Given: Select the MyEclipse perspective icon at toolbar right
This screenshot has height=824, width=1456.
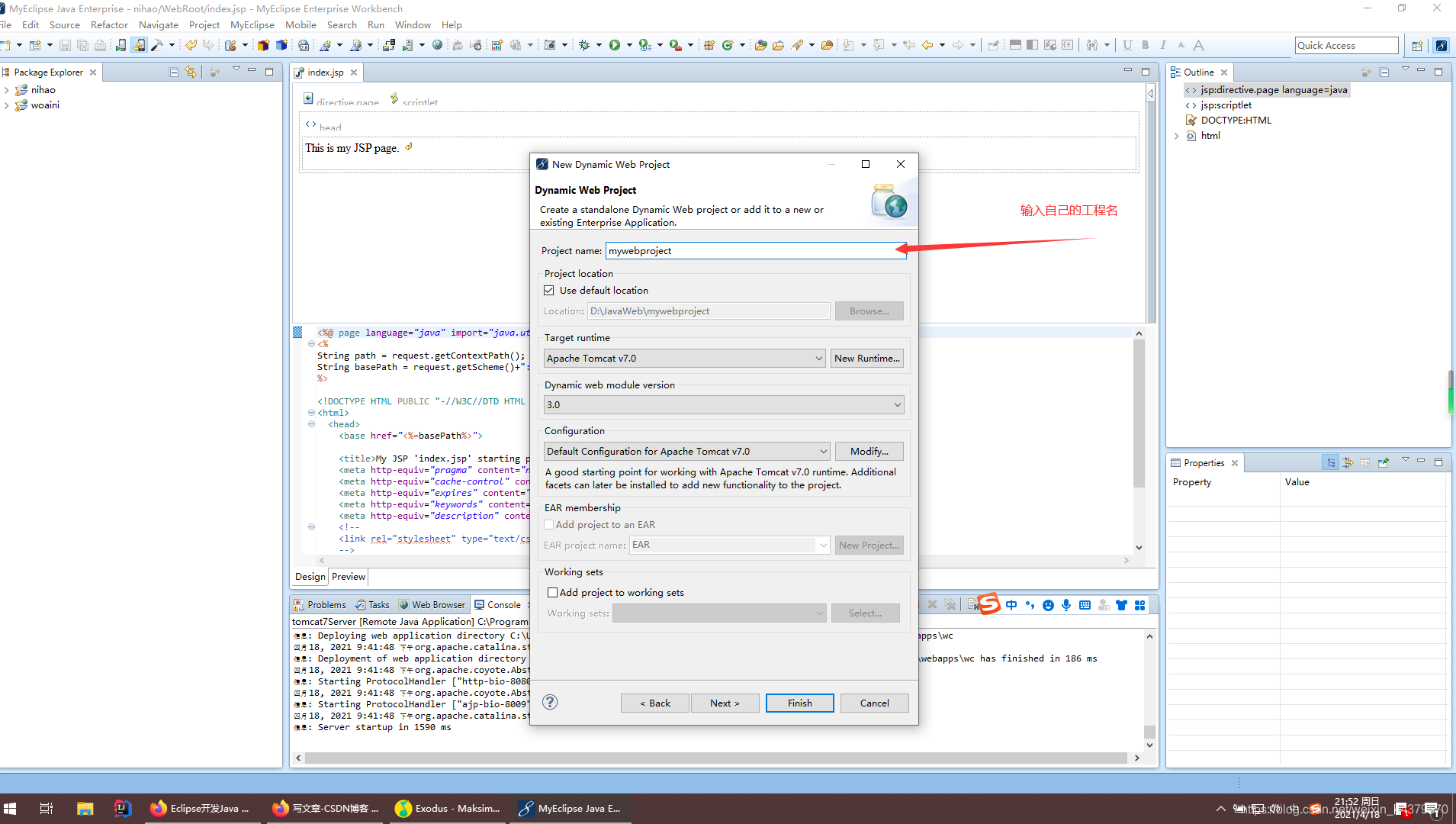Looking at the screenshot, I should tap(1441, 45).
